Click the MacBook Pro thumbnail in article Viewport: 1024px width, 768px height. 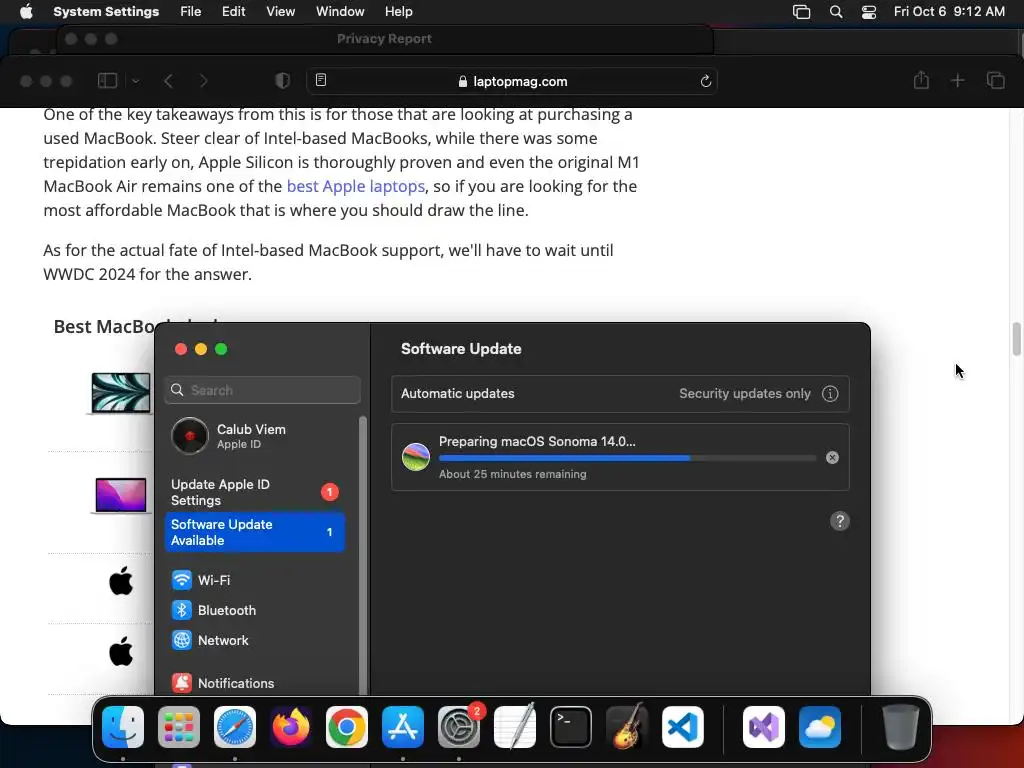click(x=121, y=495)
